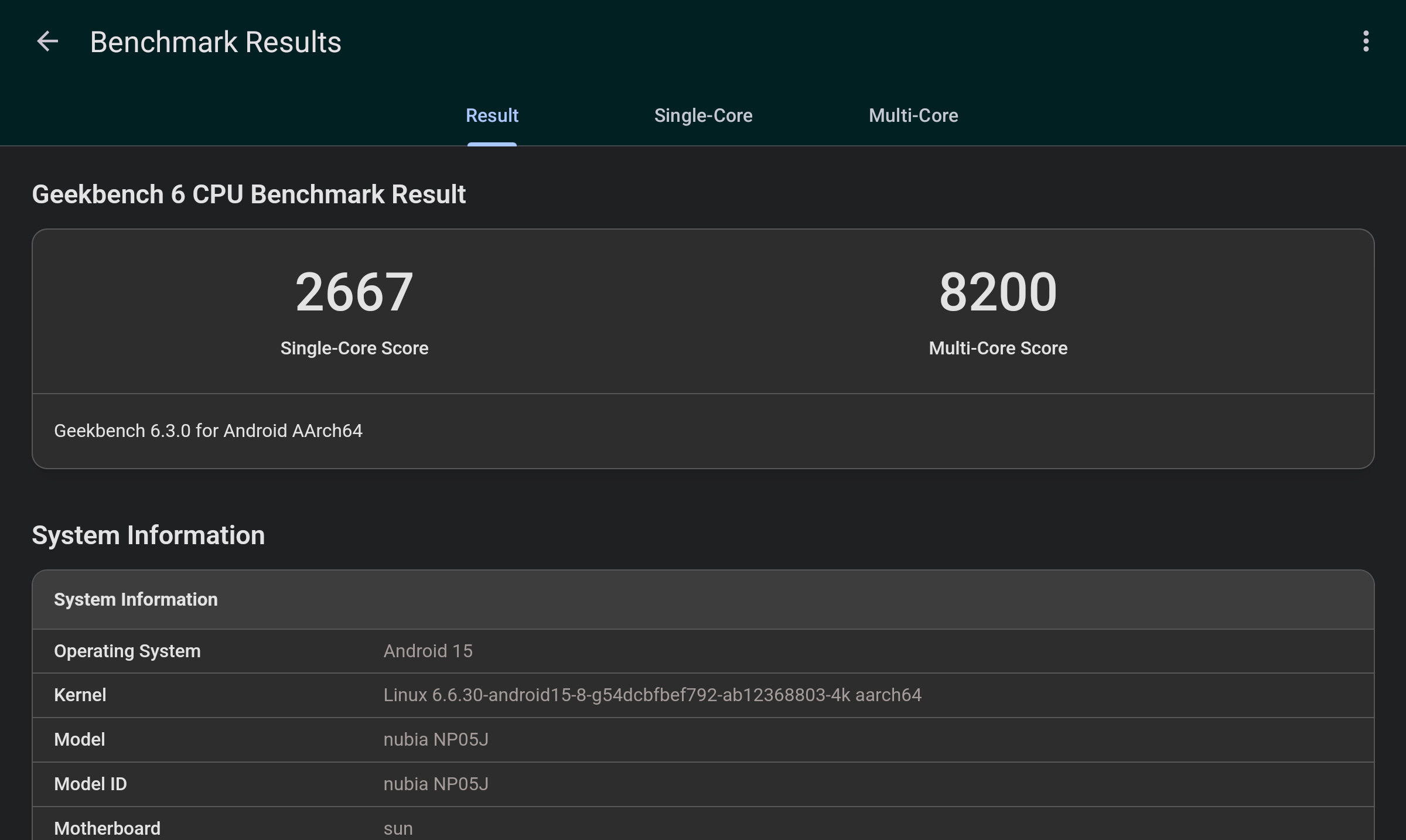Switch to the Multi-Core tab
Screen dimensions: 1406x840
click(913, 115)
